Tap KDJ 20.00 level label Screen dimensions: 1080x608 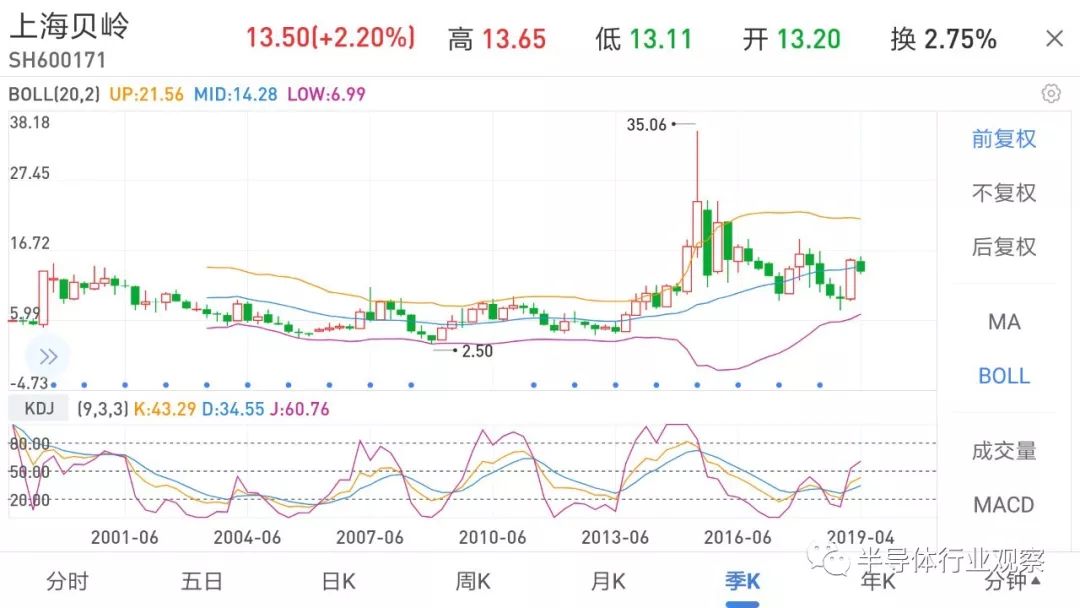[x=30, y=501]
